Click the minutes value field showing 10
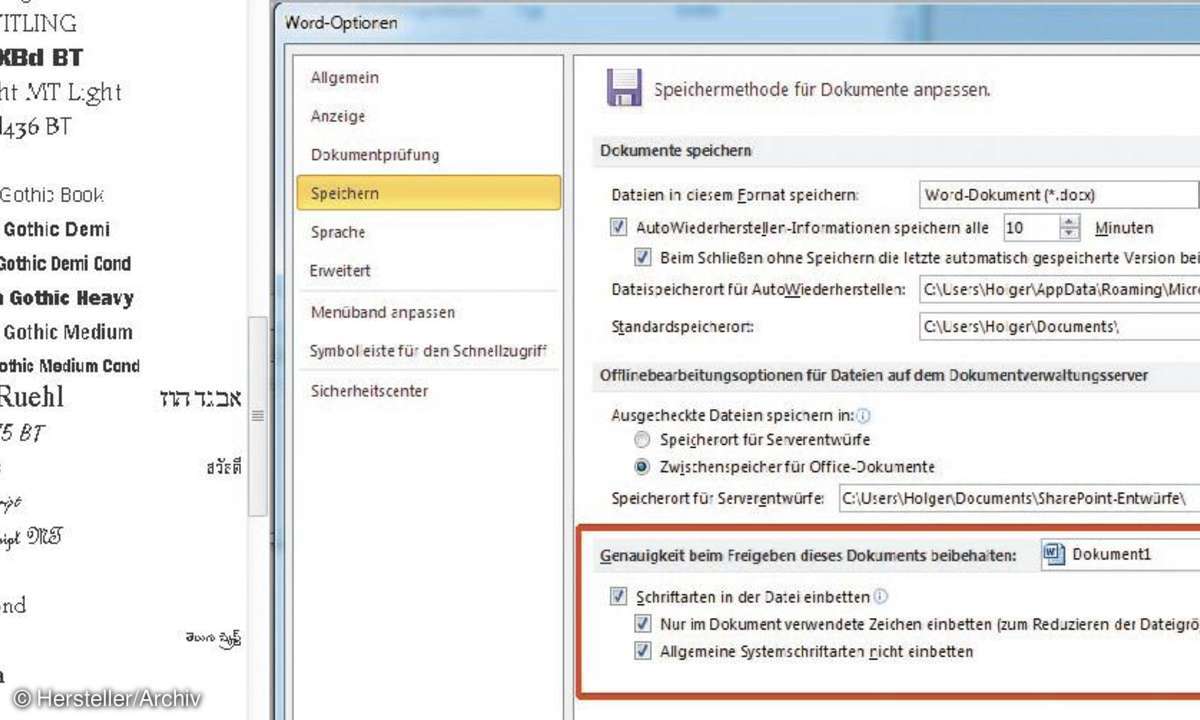 [x=1030, y=228]
